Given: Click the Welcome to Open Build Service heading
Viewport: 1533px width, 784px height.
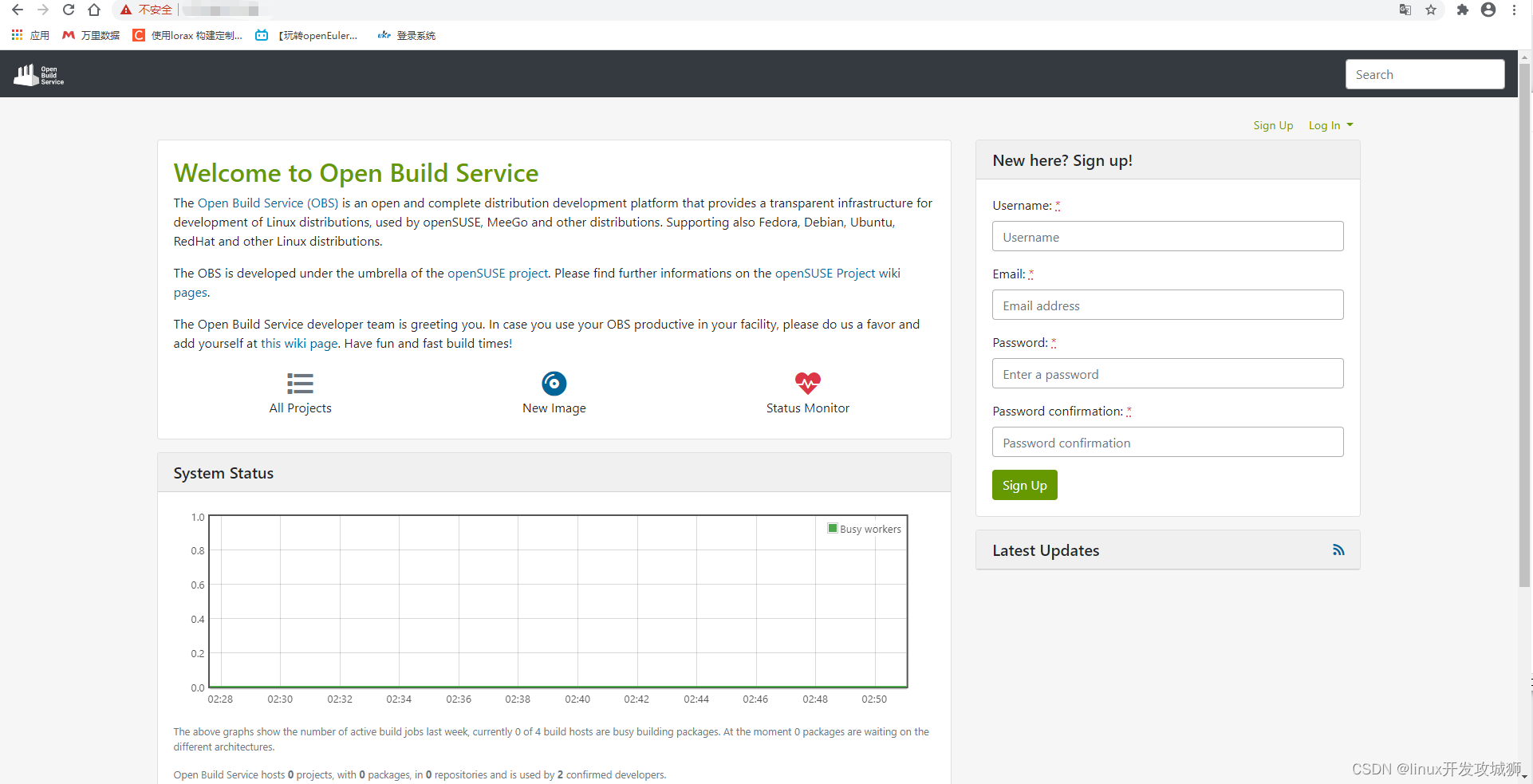Looking at the screenshot, I should pos(356,173).
